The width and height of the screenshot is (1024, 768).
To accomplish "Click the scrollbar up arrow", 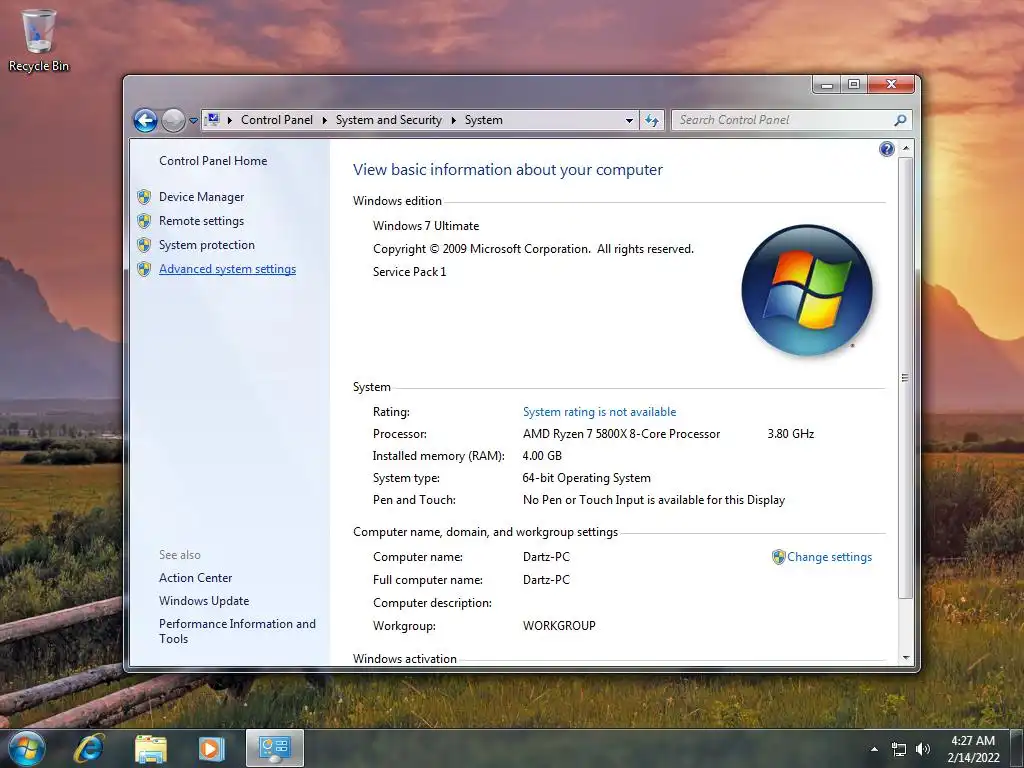I will point(906,149).
